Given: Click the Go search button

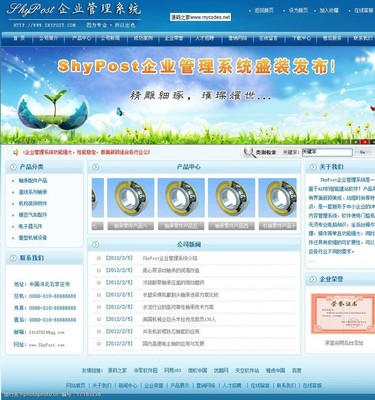Looking at the screenshot, I should tap(363, 152).
